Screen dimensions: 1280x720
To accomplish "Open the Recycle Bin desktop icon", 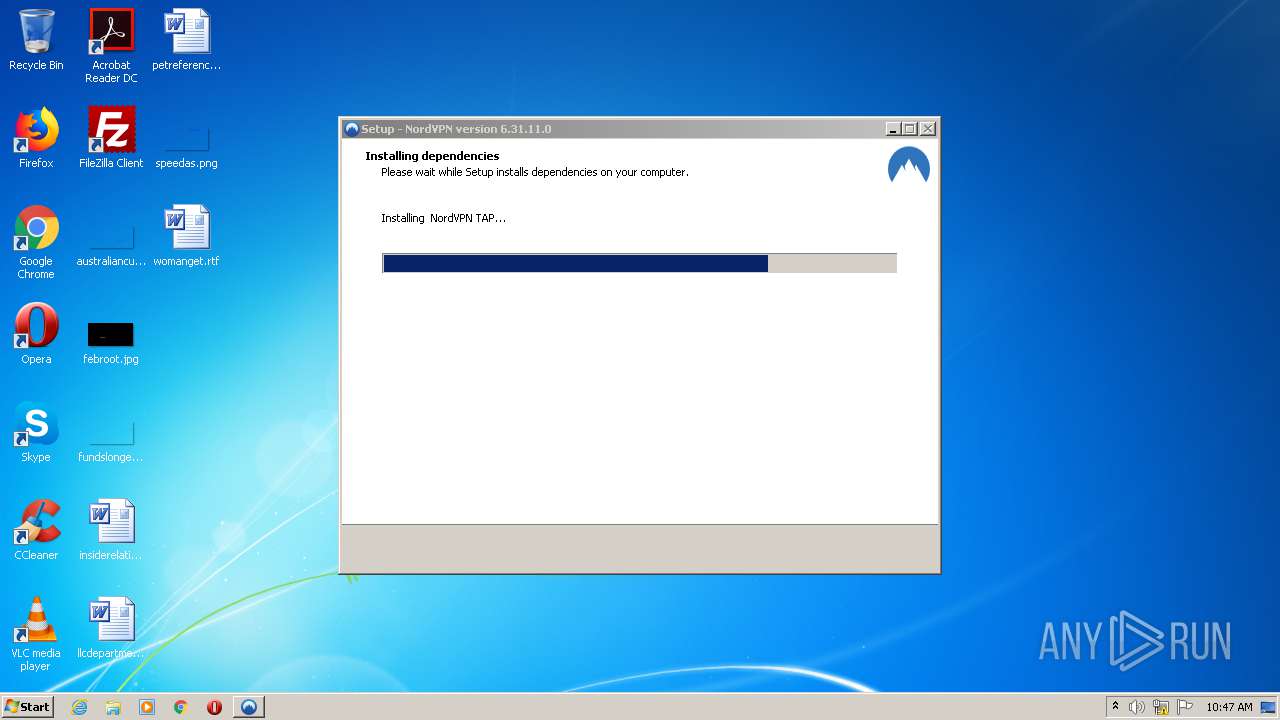I will (36, 41).
